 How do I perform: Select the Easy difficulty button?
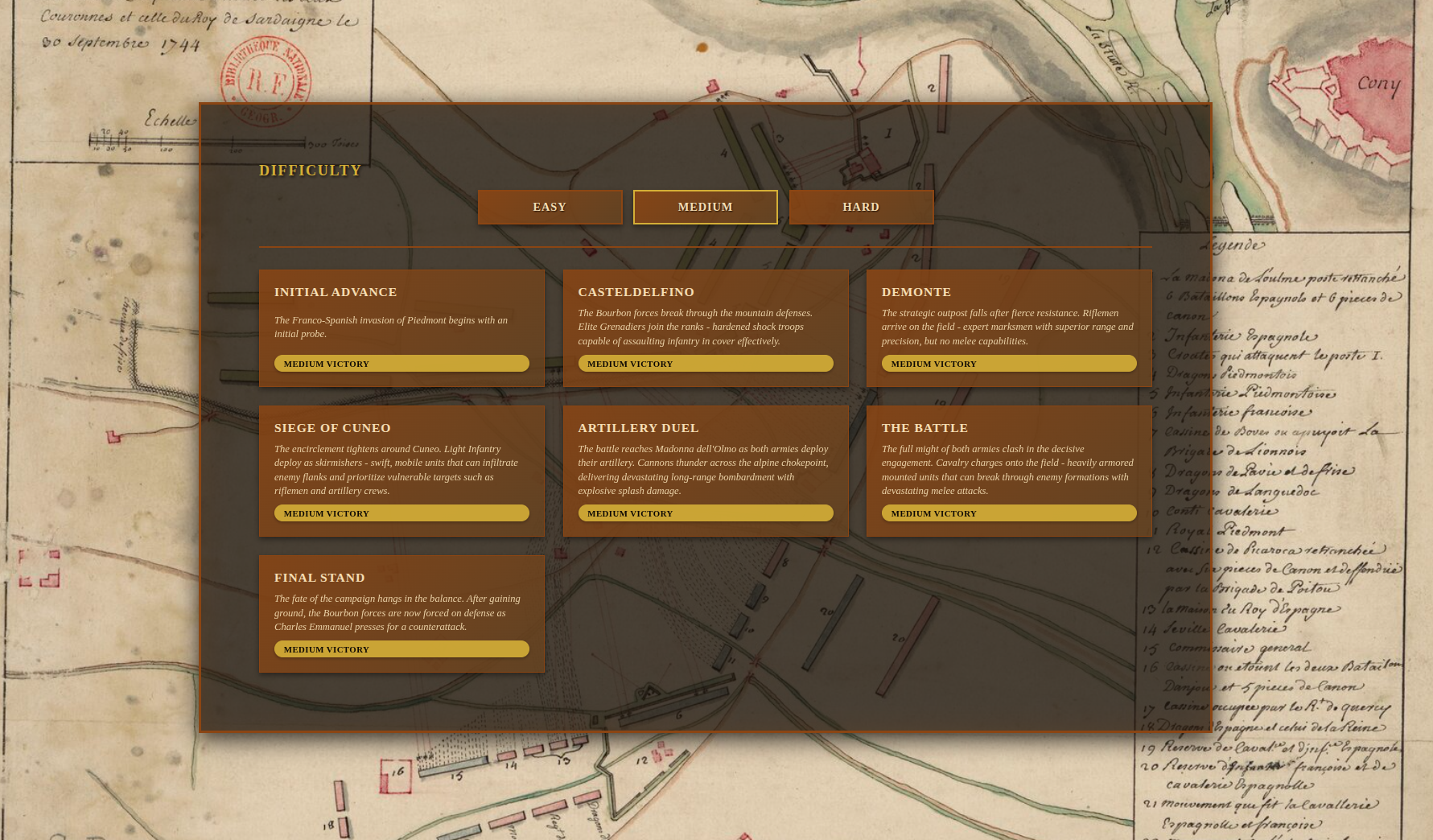point(550,207)
